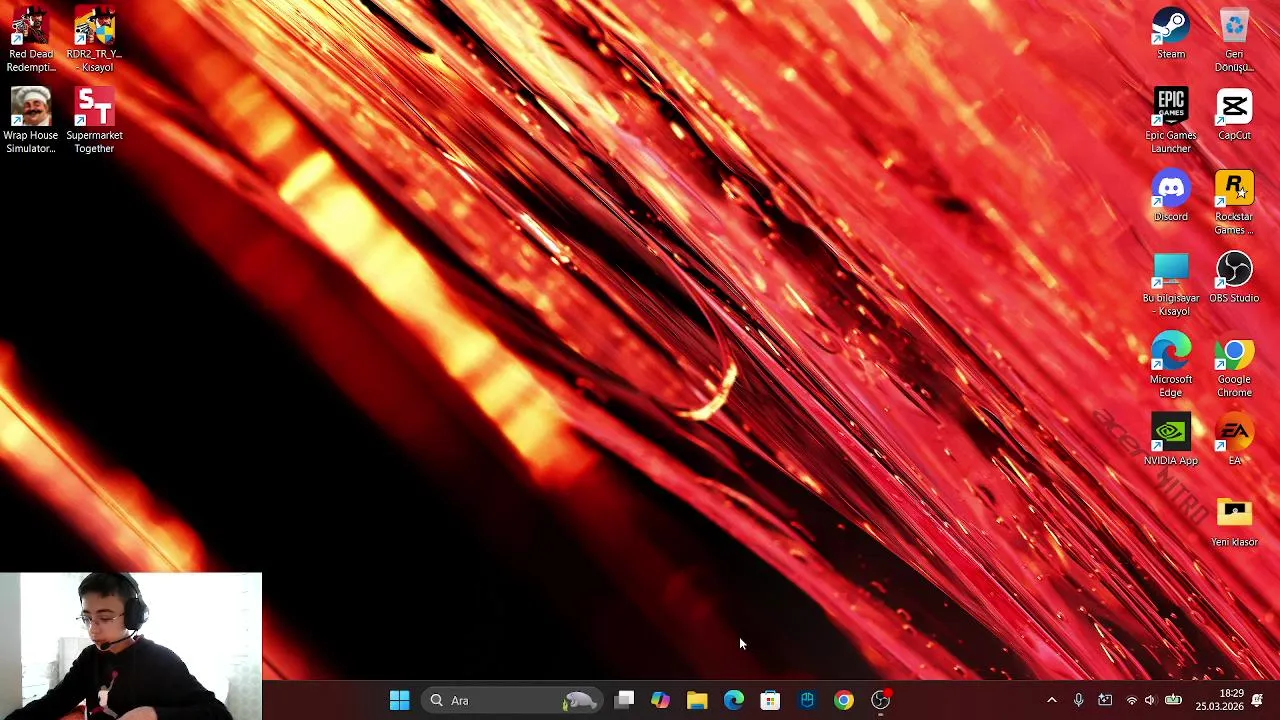Select the Geri Dönüşüm recycle bin
Viewport: 1280px width, 720px height.
tap(1234, 39)
